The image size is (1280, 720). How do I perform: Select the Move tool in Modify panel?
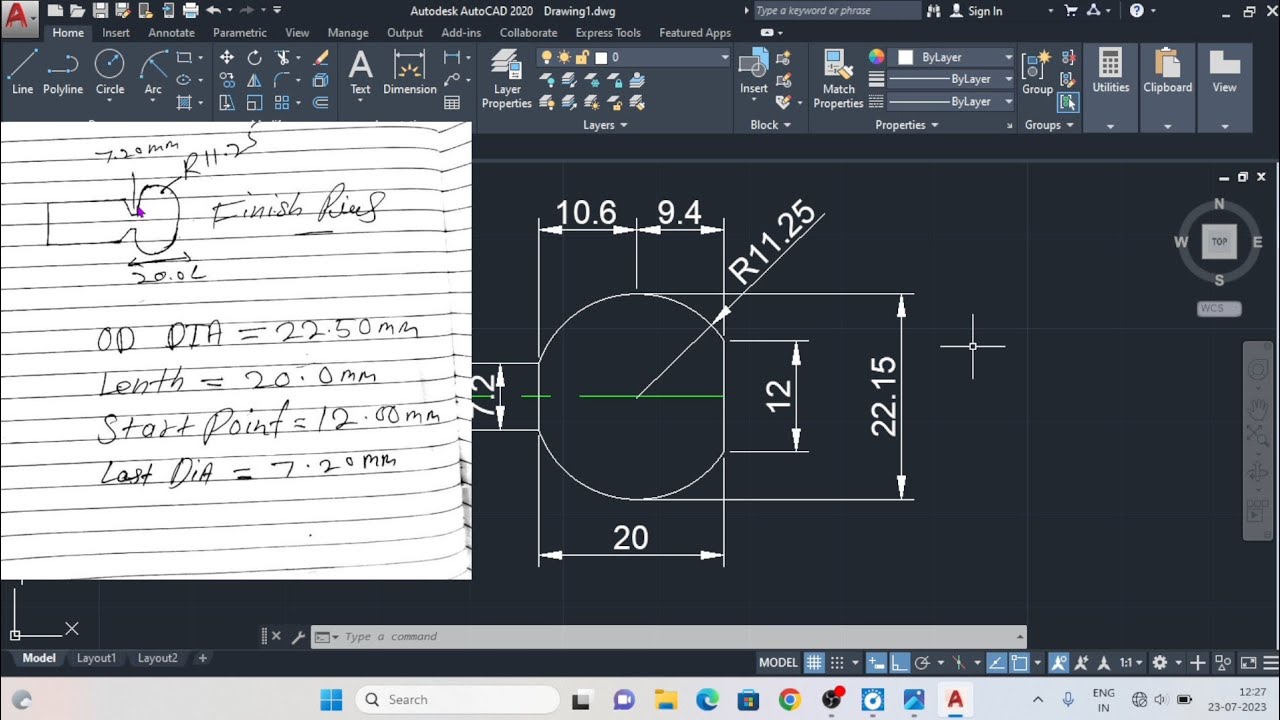(x=227, y=58)
